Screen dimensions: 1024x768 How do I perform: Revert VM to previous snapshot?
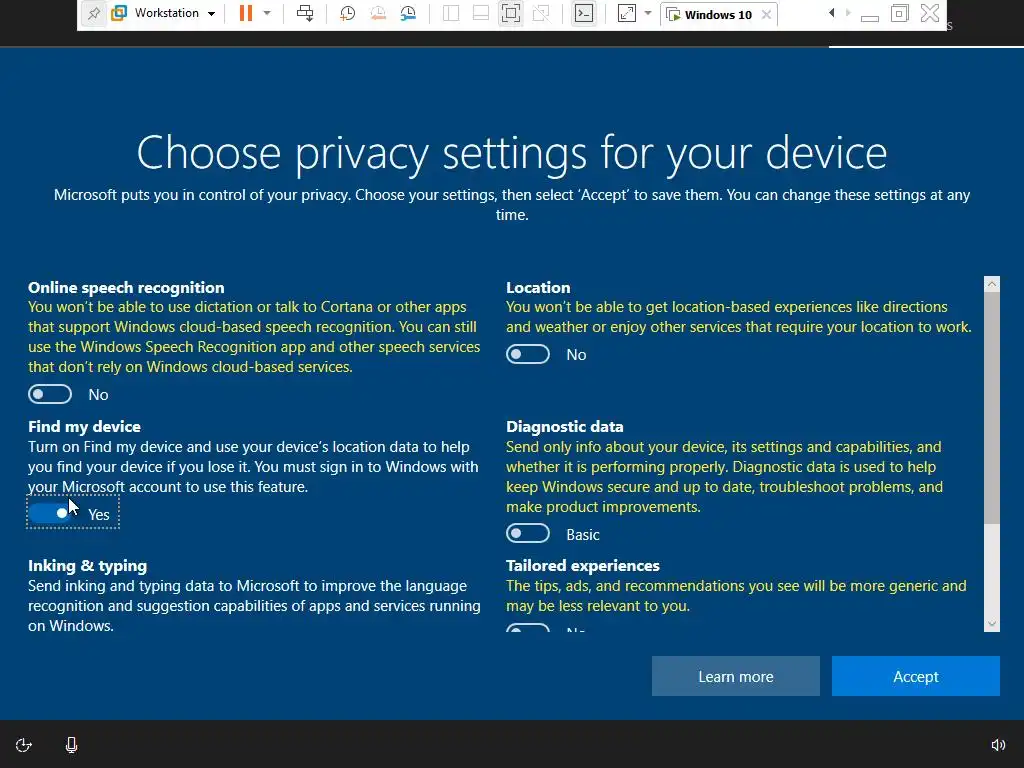(377, 13)
